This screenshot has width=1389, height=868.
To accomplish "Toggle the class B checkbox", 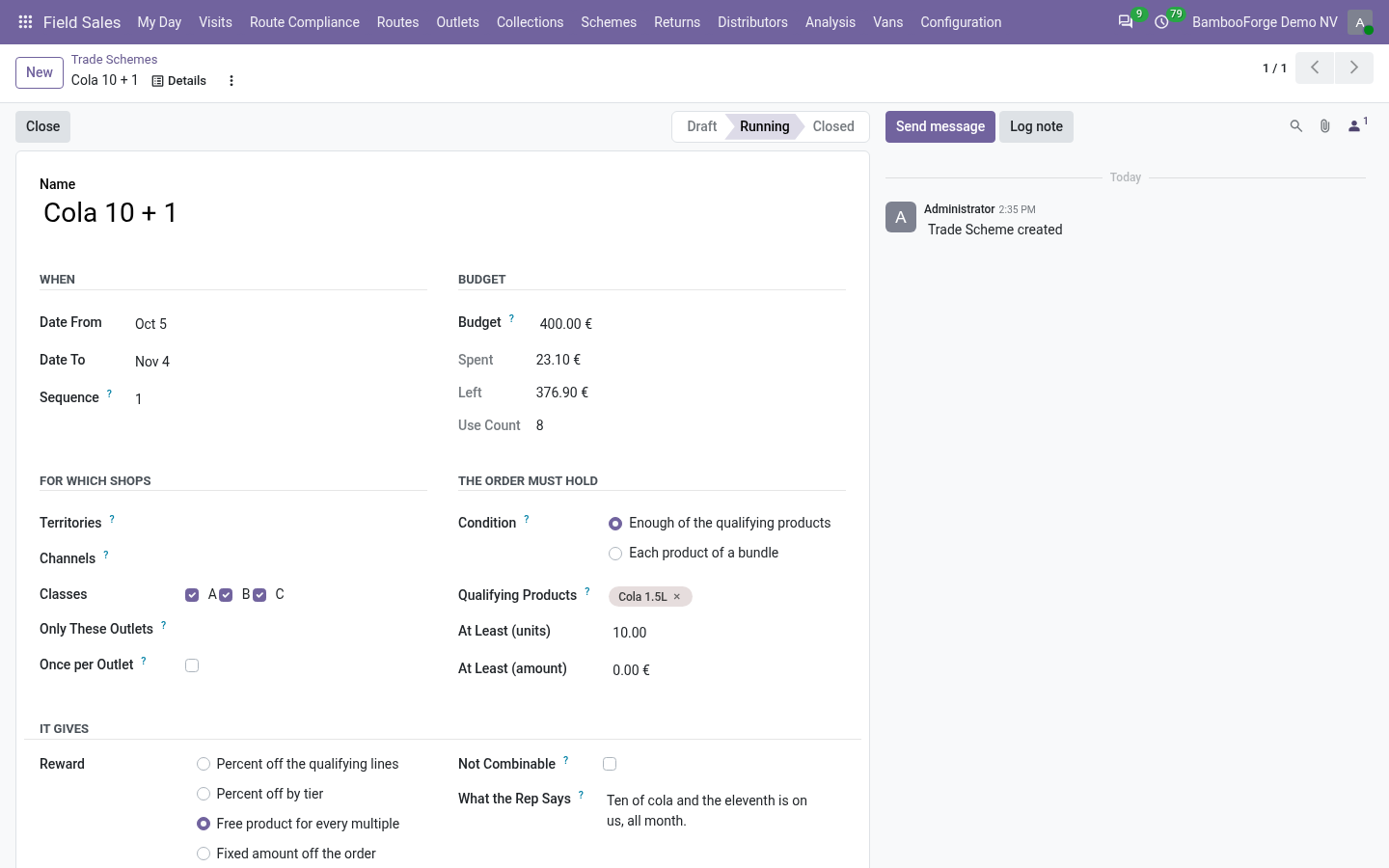I will pyautogui.click(x=226, y=595).
